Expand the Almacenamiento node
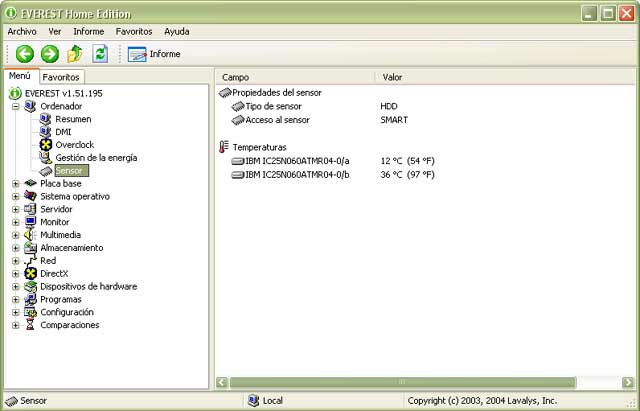 (15, 248)
